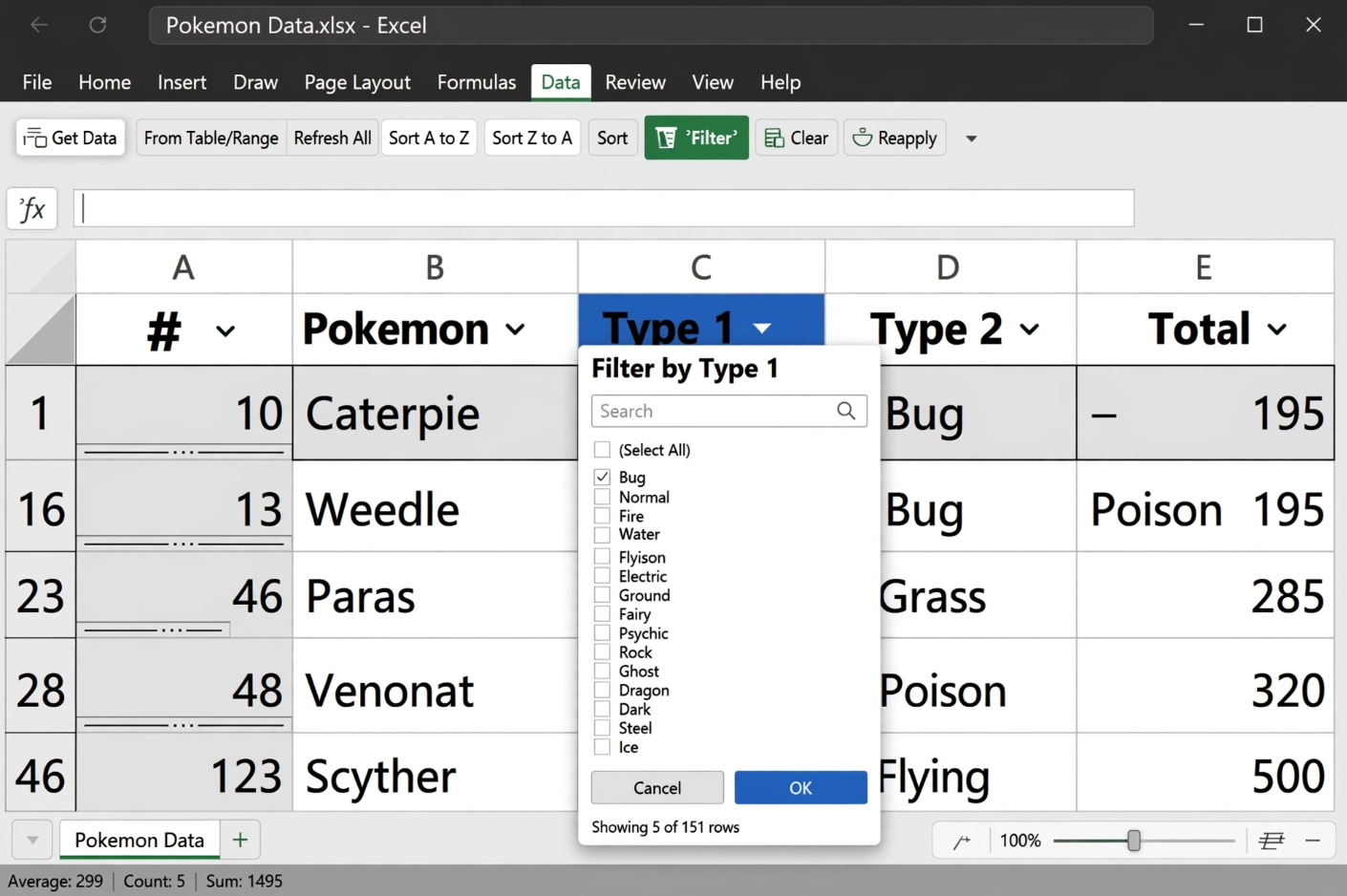Click the formula bar input
Viewport: 1347px width, 896px height.
coord(604,208)
